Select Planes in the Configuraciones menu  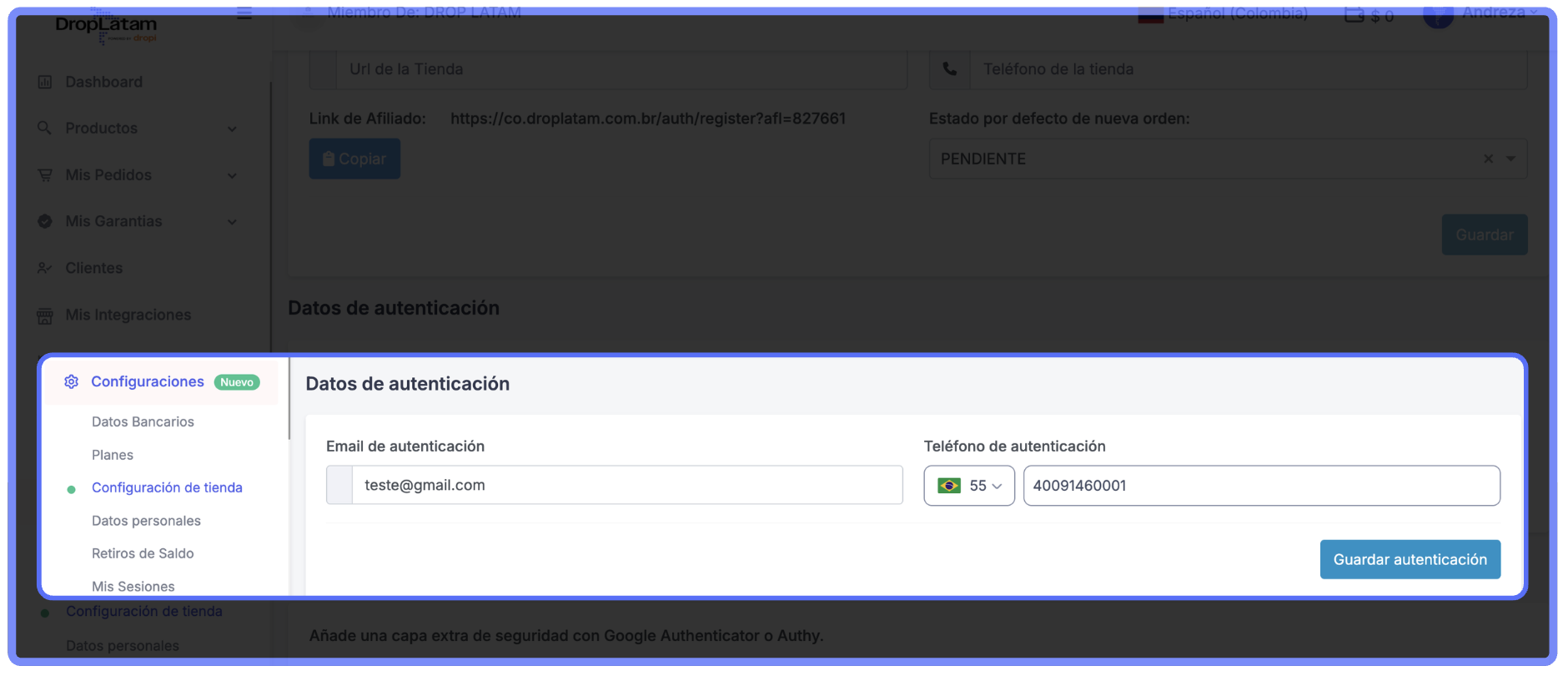(x=113, y=455)
